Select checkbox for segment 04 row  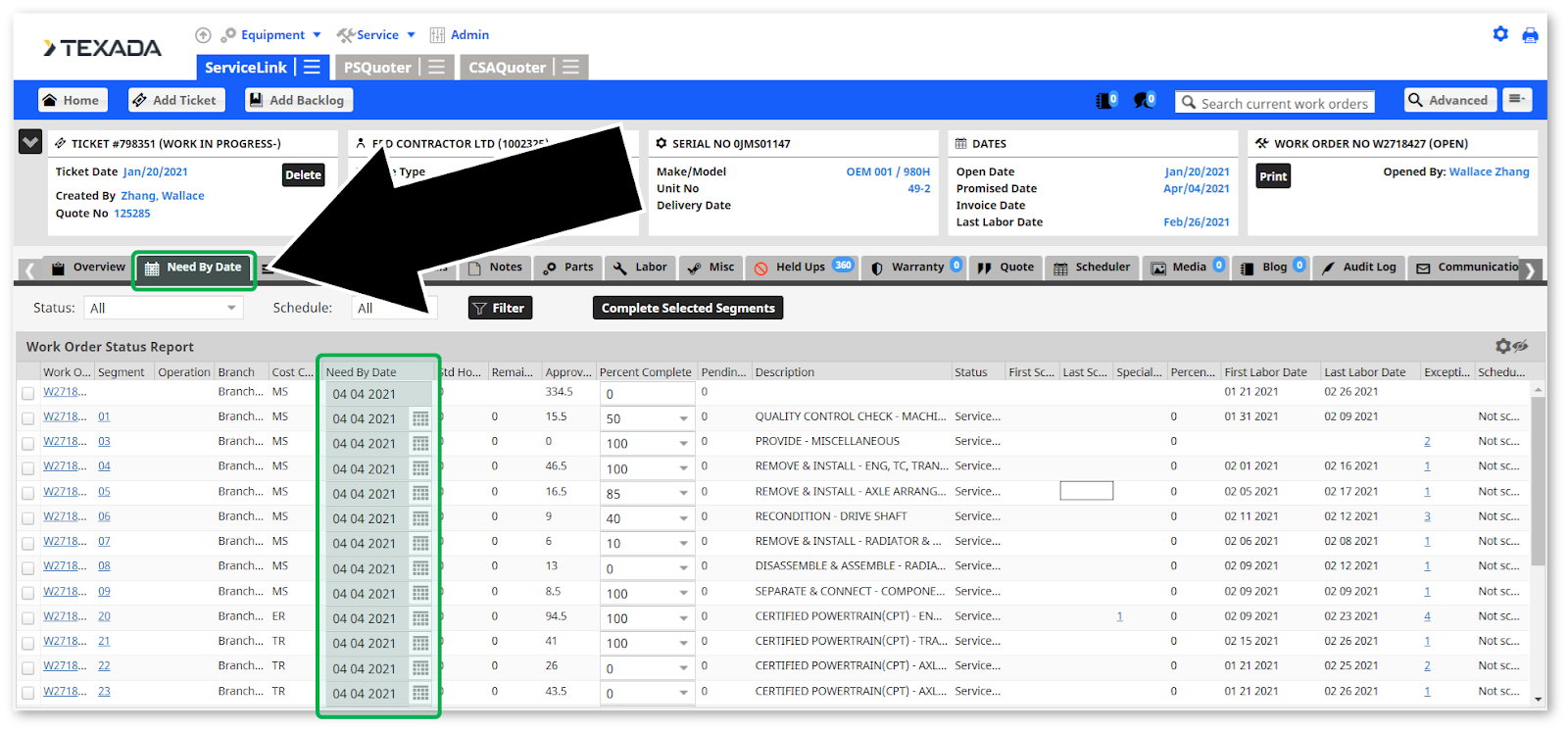tap(27, 468)
